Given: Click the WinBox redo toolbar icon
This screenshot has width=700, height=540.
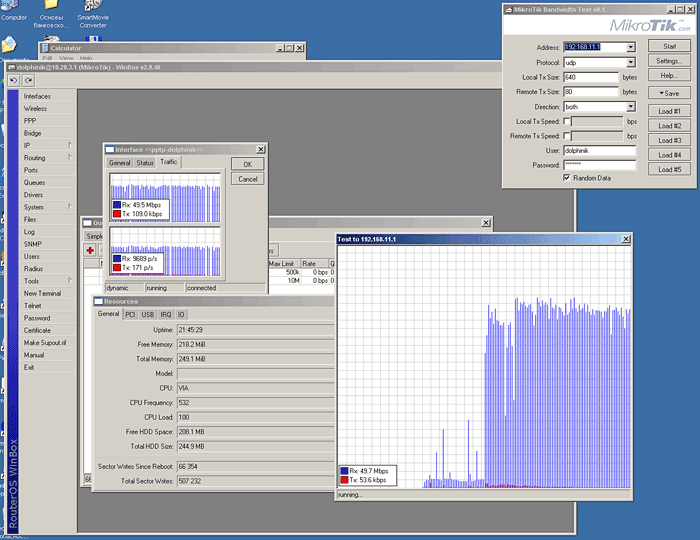Looking at the screenshot, I should pyautogui.click(x=29, y=80).
